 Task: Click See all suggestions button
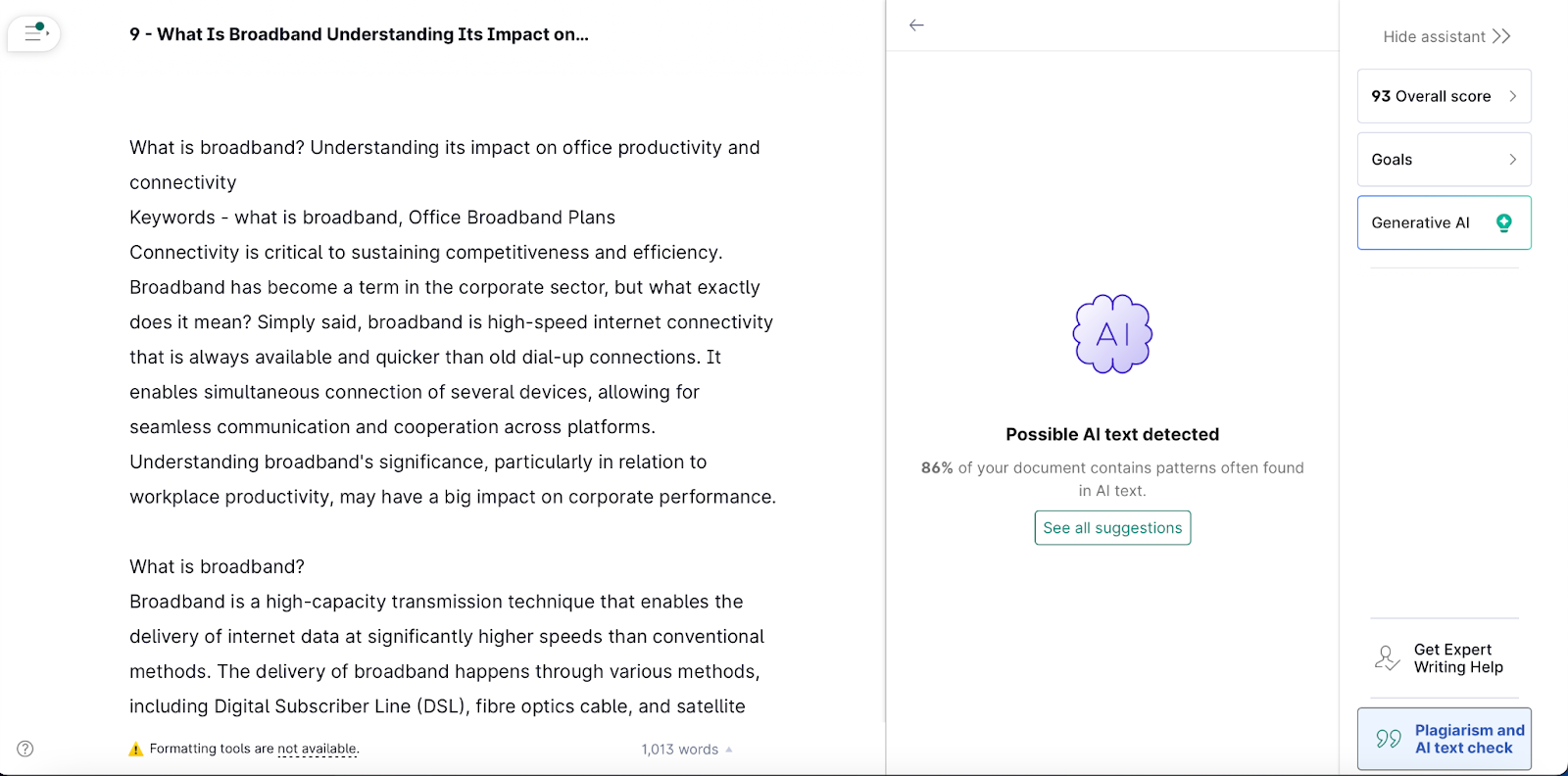tap(1112, 528)
